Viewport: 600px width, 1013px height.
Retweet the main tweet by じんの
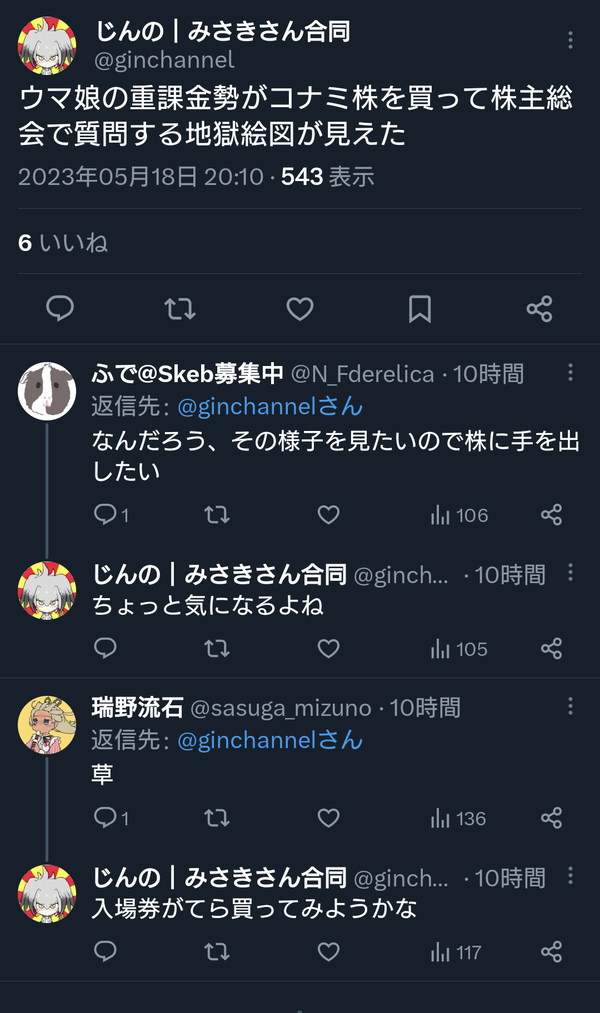click(x=180, y=309)
